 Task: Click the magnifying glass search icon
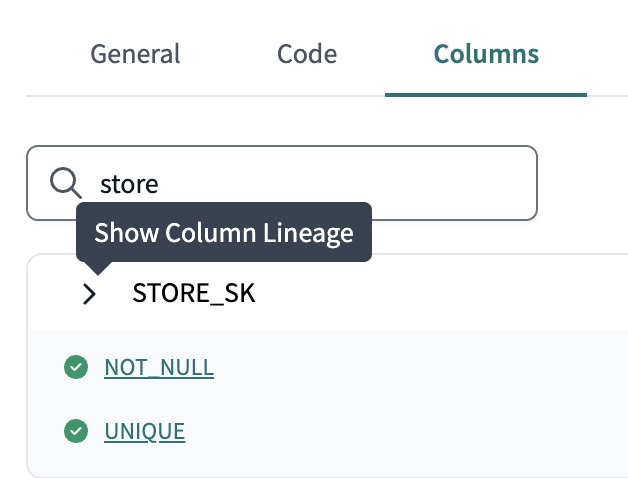[65, 183]
